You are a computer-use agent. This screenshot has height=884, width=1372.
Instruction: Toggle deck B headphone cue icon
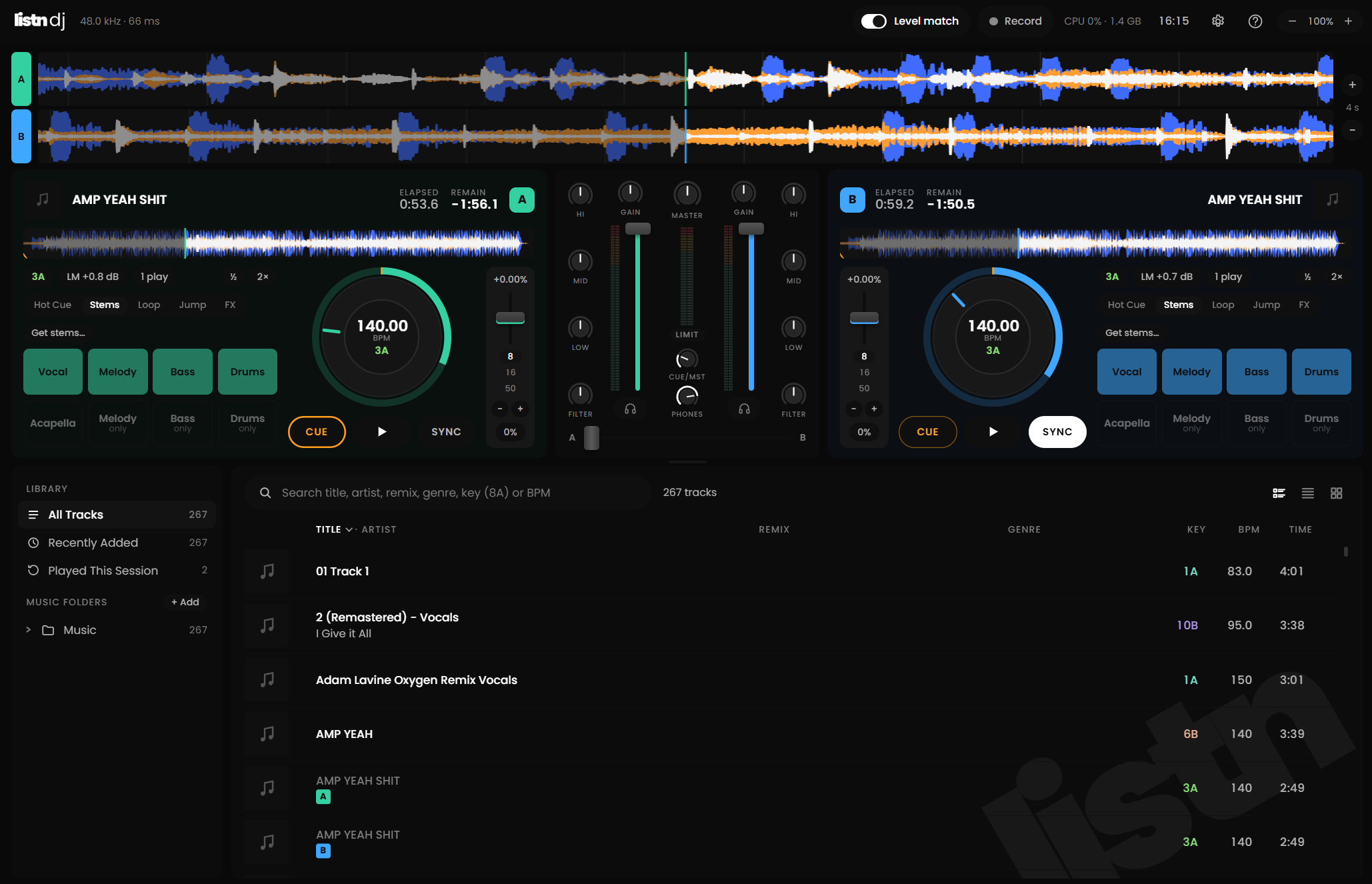coord(744,409)
